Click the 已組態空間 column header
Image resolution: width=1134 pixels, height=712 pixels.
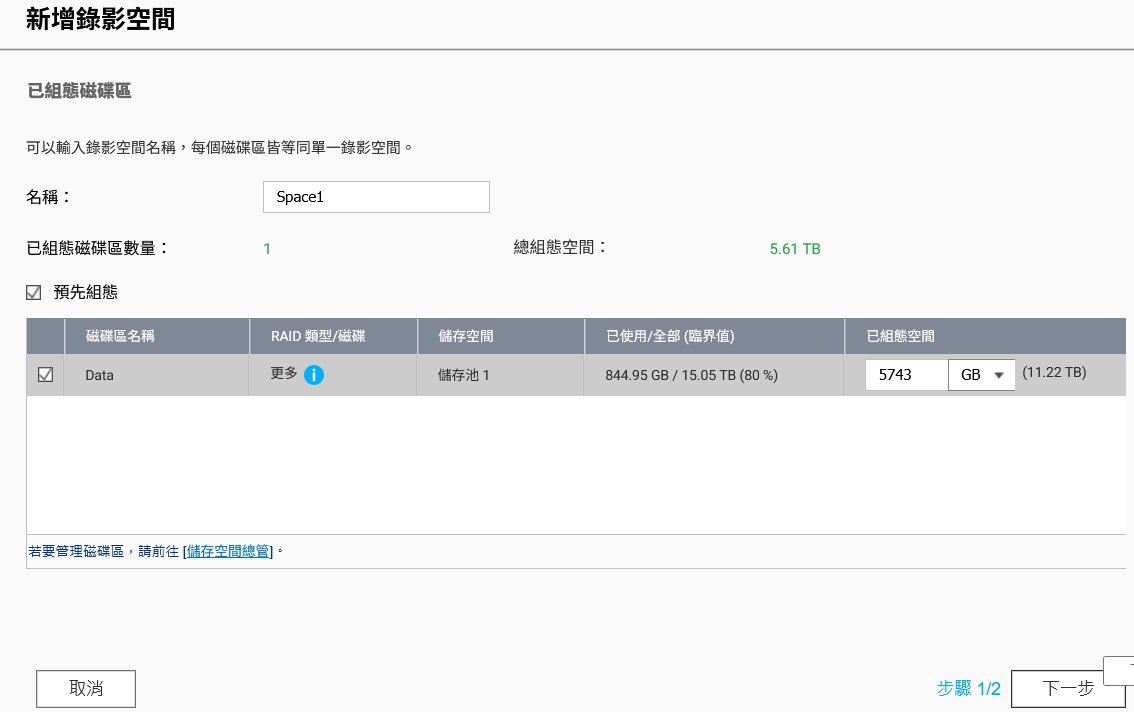pos(899,337)
